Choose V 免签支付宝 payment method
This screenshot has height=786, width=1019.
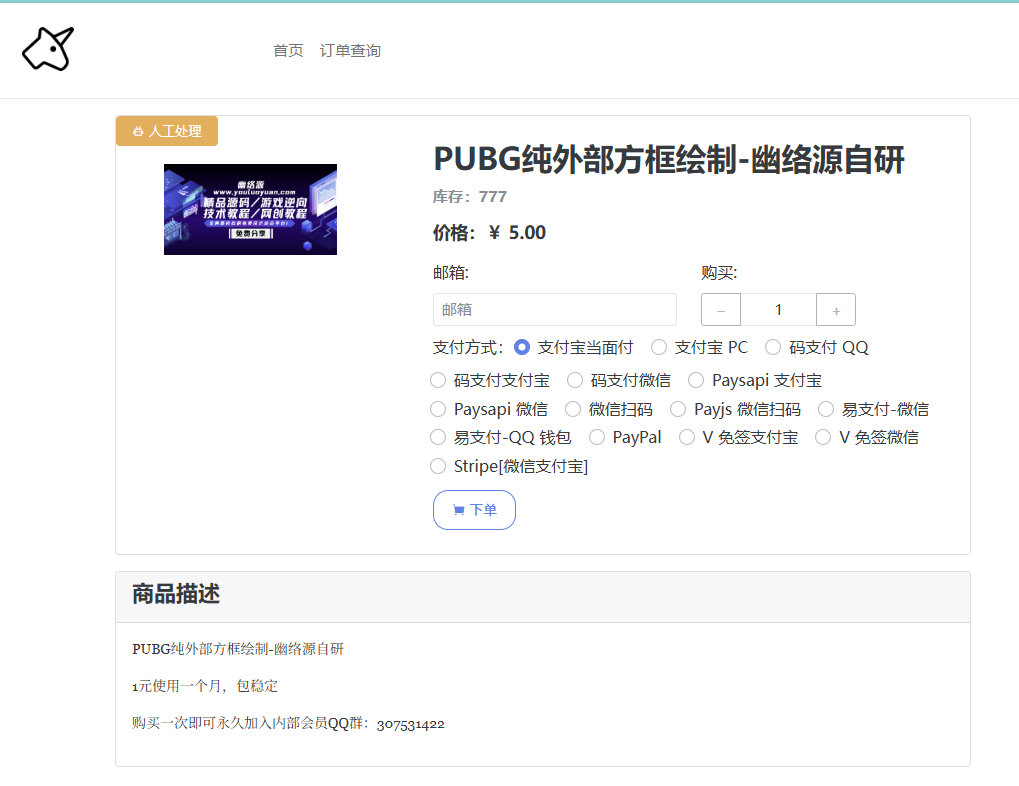coord(687,437)
